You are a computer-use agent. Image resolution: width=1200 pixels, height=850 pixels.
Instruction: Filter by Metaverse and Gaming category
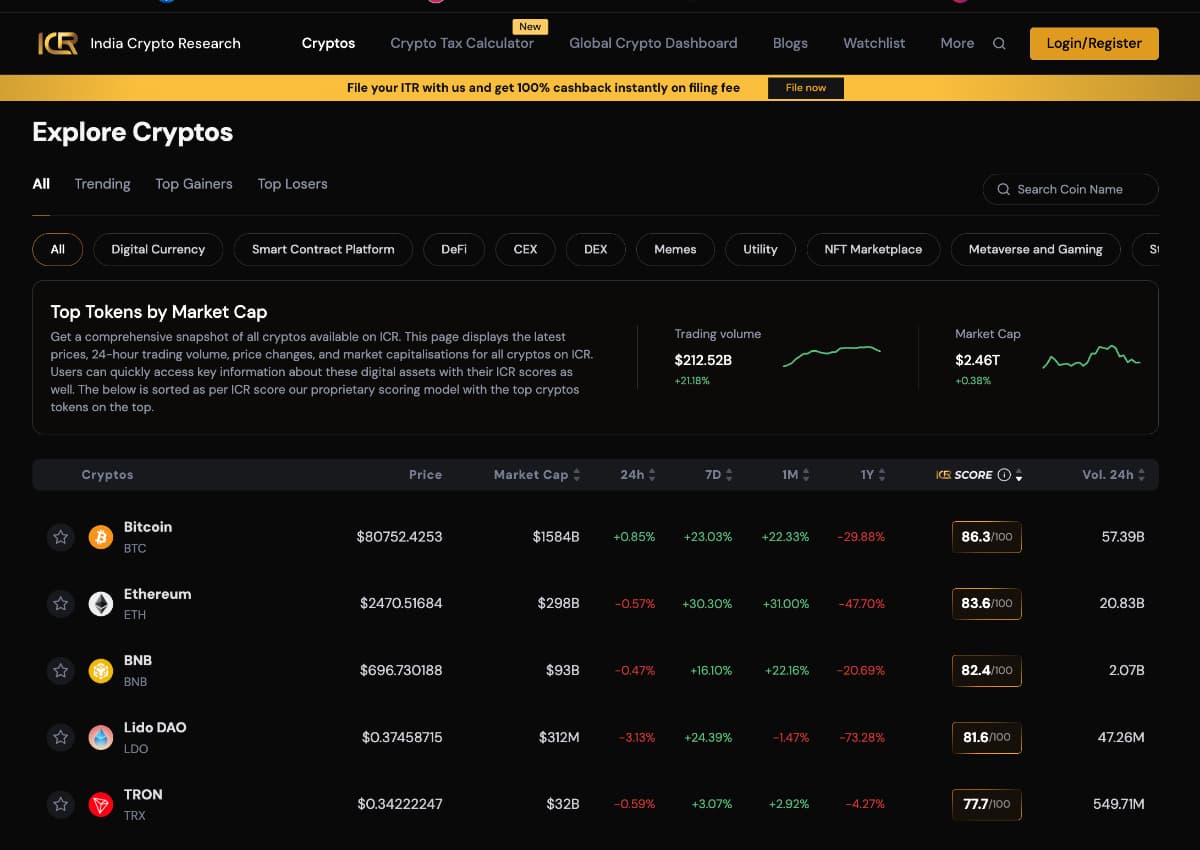pos(1036,249)
